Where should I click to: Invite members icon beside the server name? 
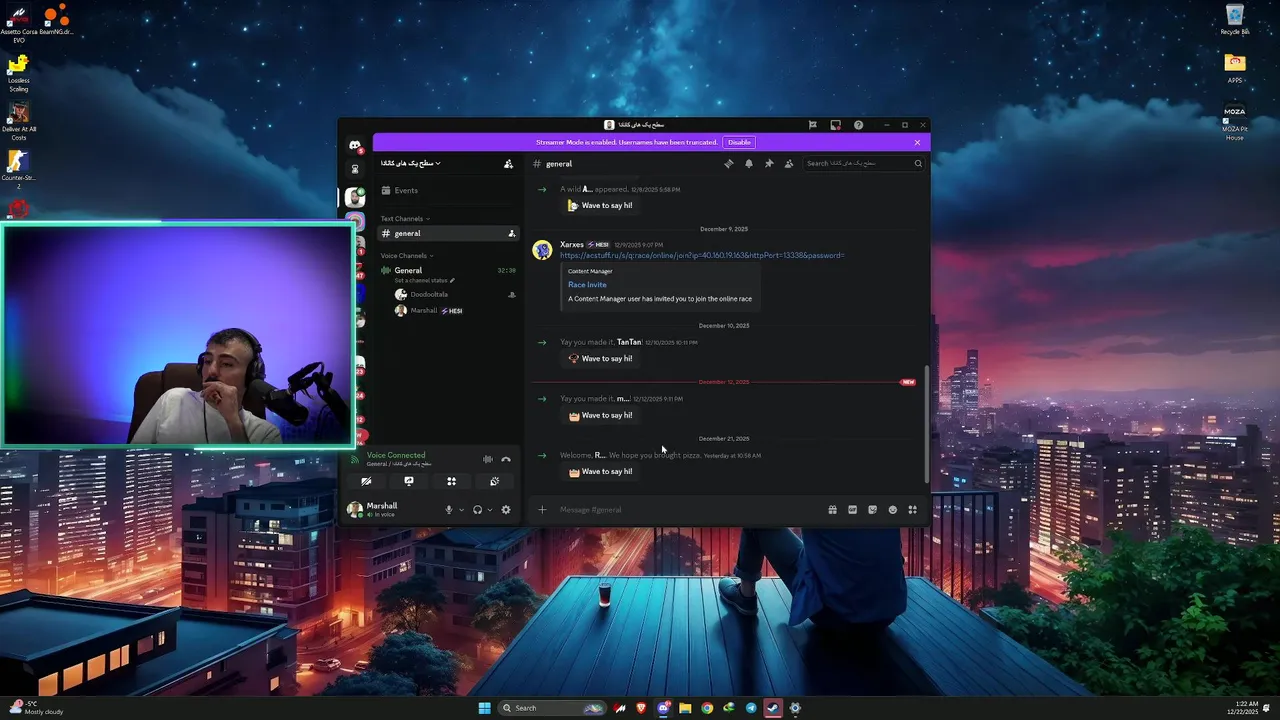508,163
